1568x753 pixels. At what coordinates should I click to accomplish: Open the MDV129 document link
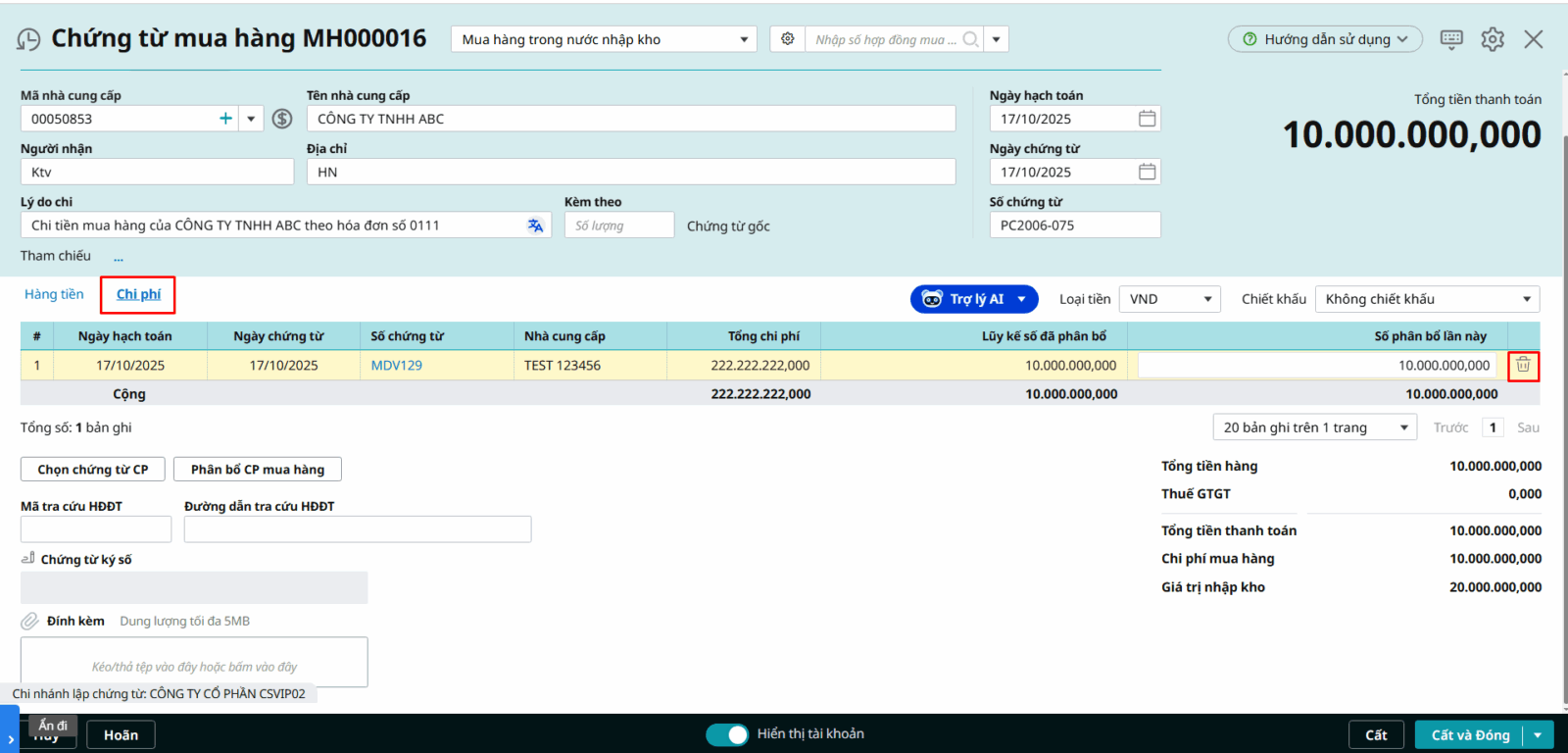click(x=396, y=365)
